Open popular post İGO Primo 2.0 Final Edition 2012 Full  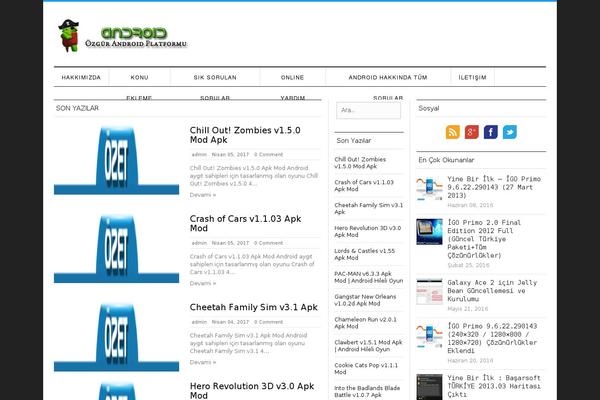click(x=484, y=239)
